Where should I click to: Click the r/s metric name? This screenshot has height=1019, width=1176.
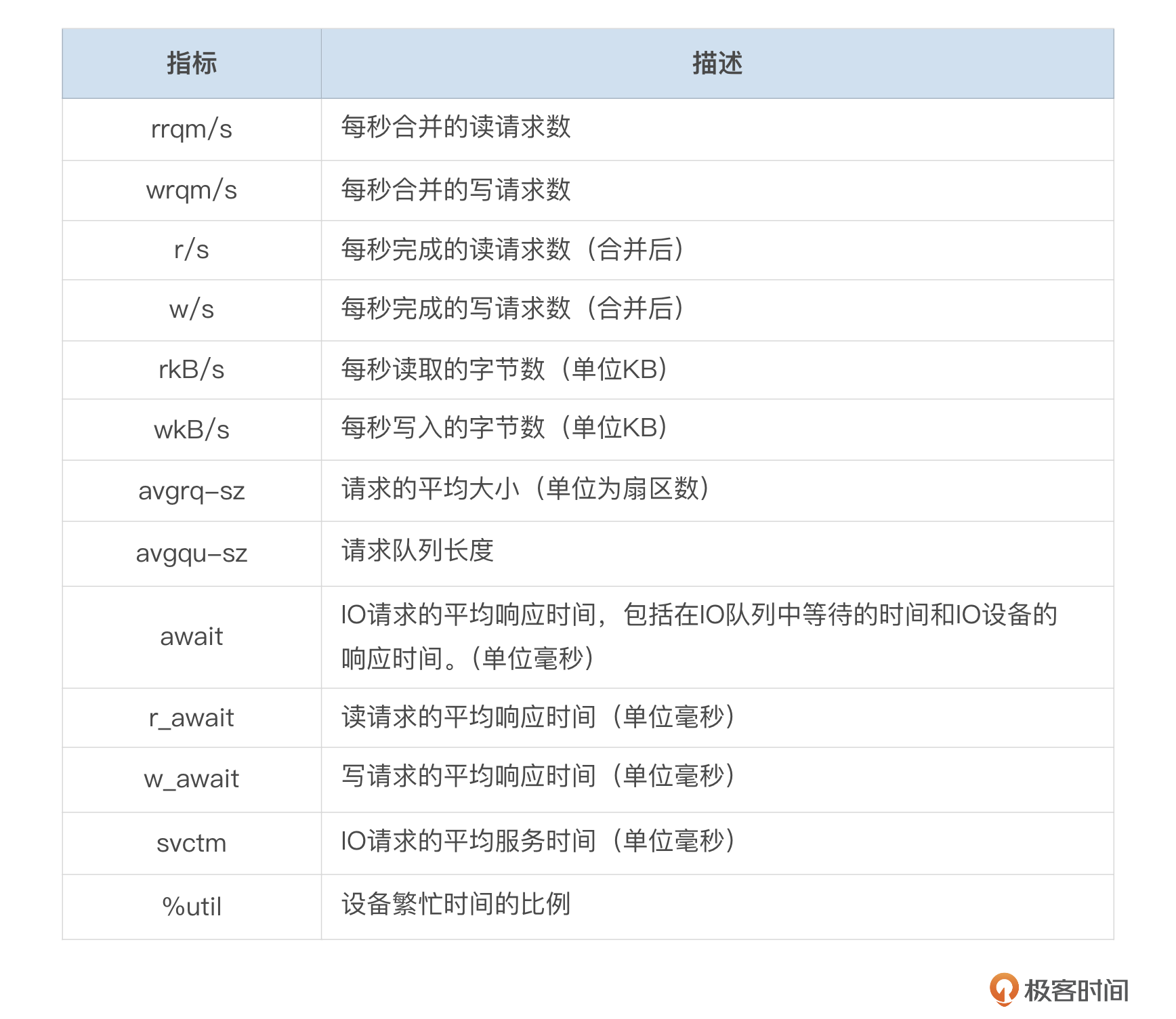point(192,250)
